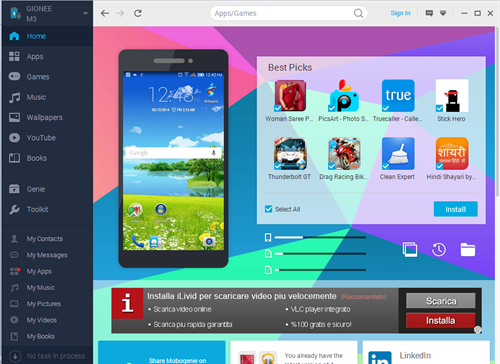500x364 pixels.
Task: Click the search magnifier icon
Action: 358,13
